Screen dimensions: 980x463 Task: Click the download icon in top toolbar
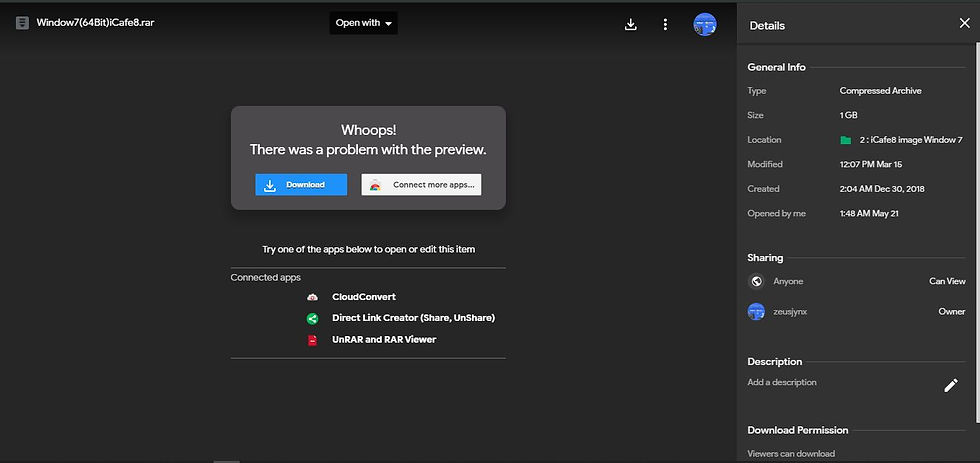coord(631,24)
